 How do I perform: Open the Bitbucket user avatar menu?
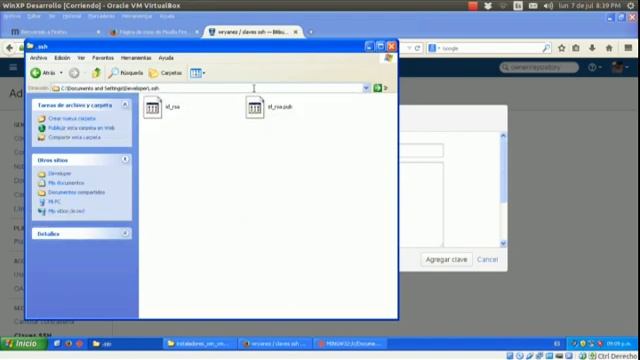620,67
